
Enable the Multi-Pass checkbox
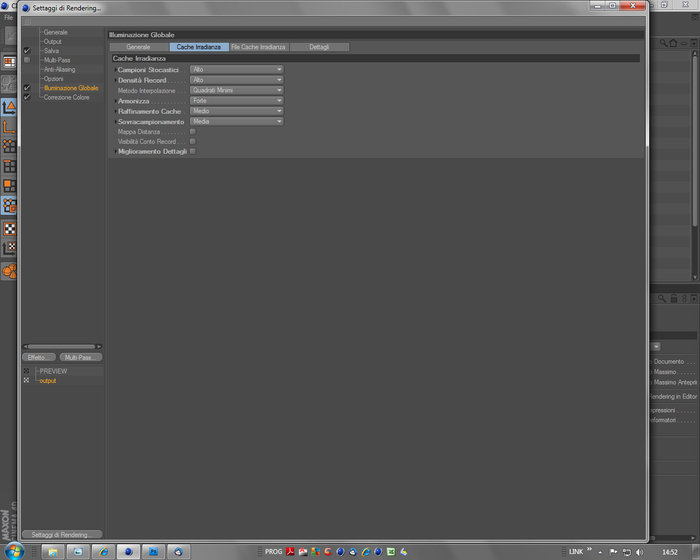[27, 60]
